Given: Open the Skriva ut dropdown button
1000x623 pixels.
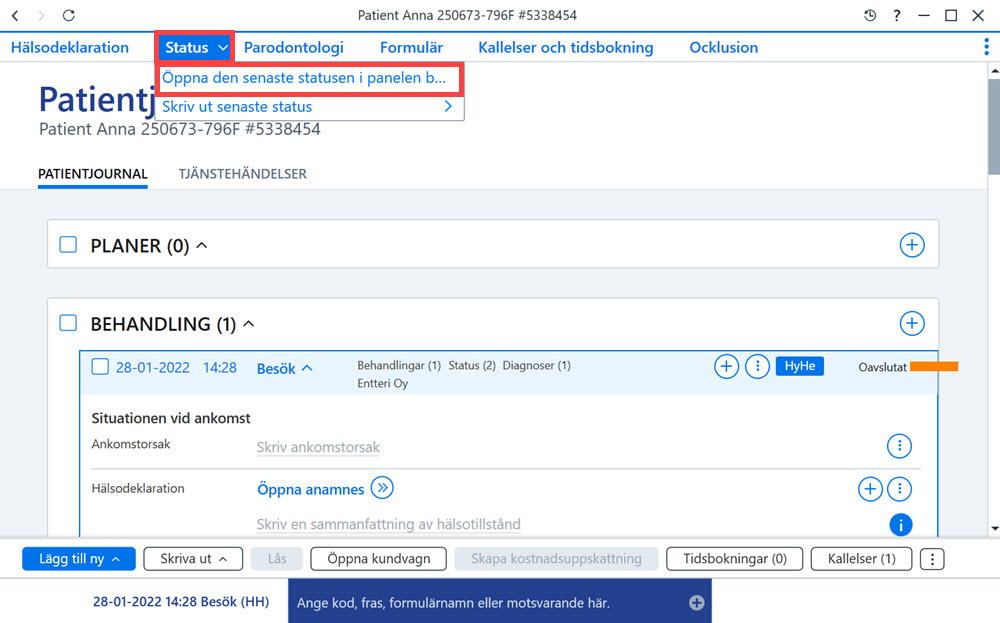Looking at the screenshot, I should [193, 559].
